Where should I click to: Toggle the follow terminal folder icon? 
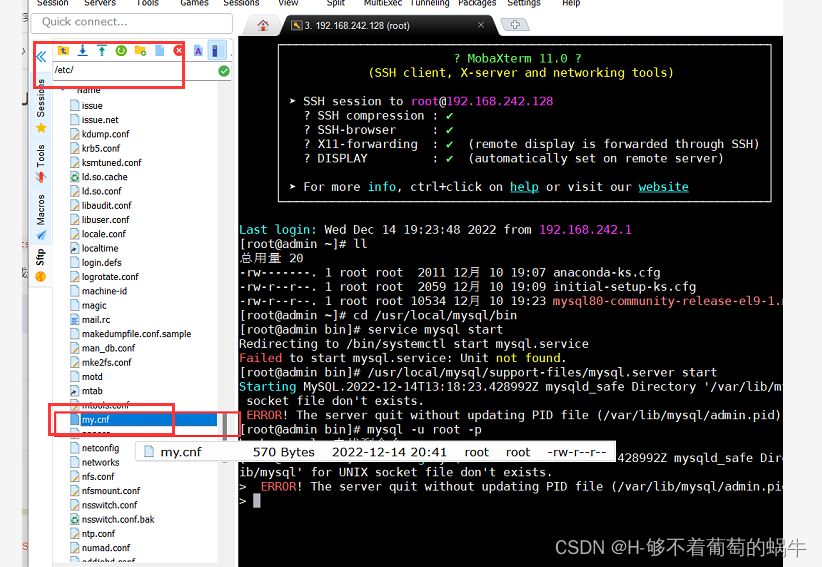(x=216, y=51)
